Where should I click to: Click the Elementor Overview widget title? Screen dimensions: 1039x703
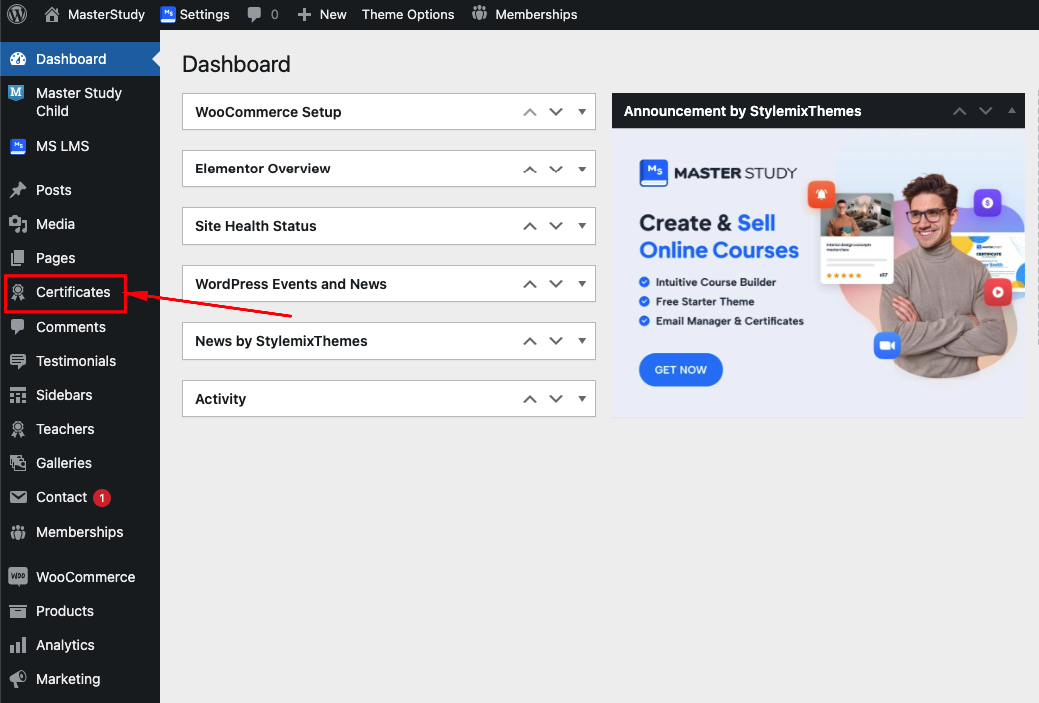point(262,169)
